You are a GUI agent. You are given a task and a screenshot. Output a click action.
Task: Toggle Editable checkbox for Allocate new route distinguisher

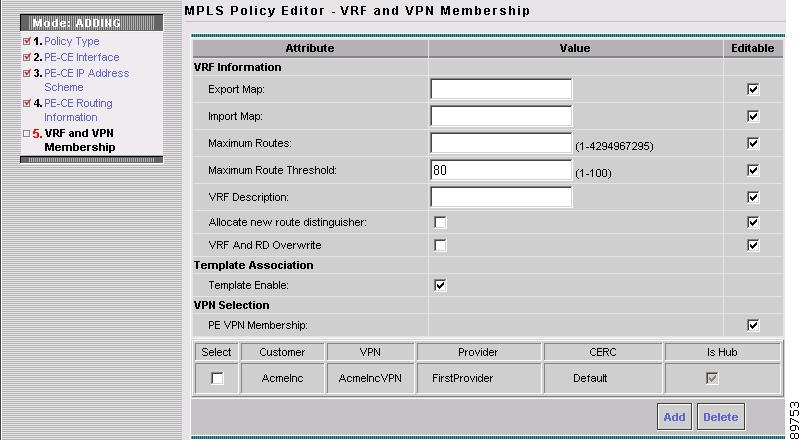(x=753, y=222)
